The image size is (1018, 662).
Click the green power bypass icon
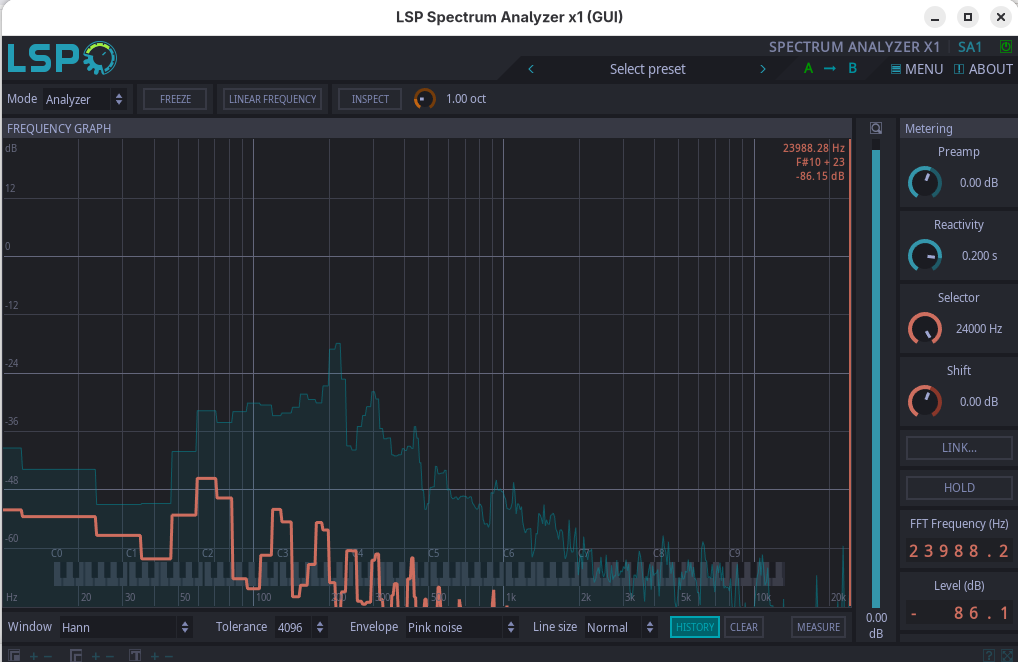[1005, 47]
